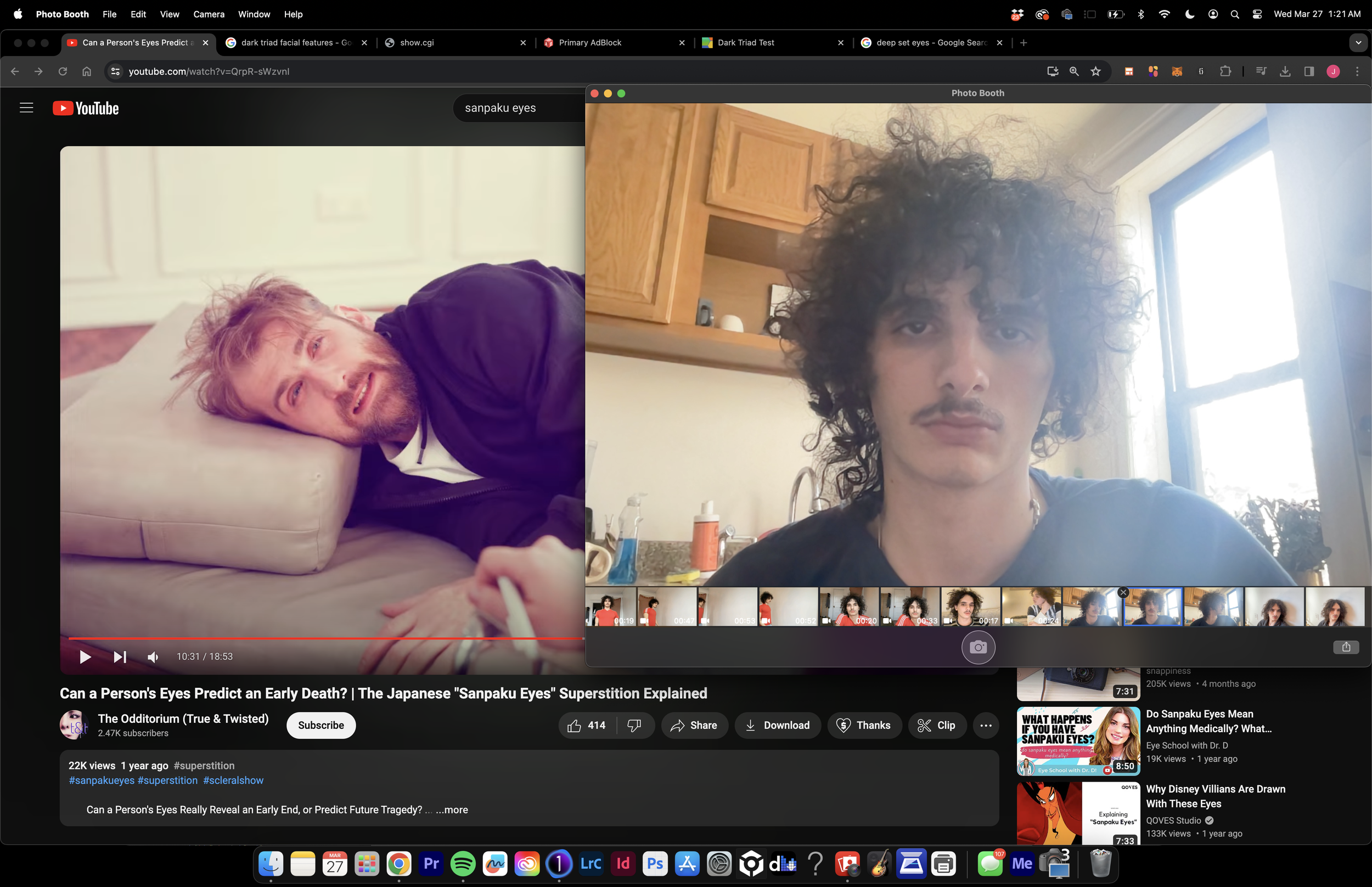Open the Camera menu in menu bar
1372x887 pixels.
coord(209,14)
